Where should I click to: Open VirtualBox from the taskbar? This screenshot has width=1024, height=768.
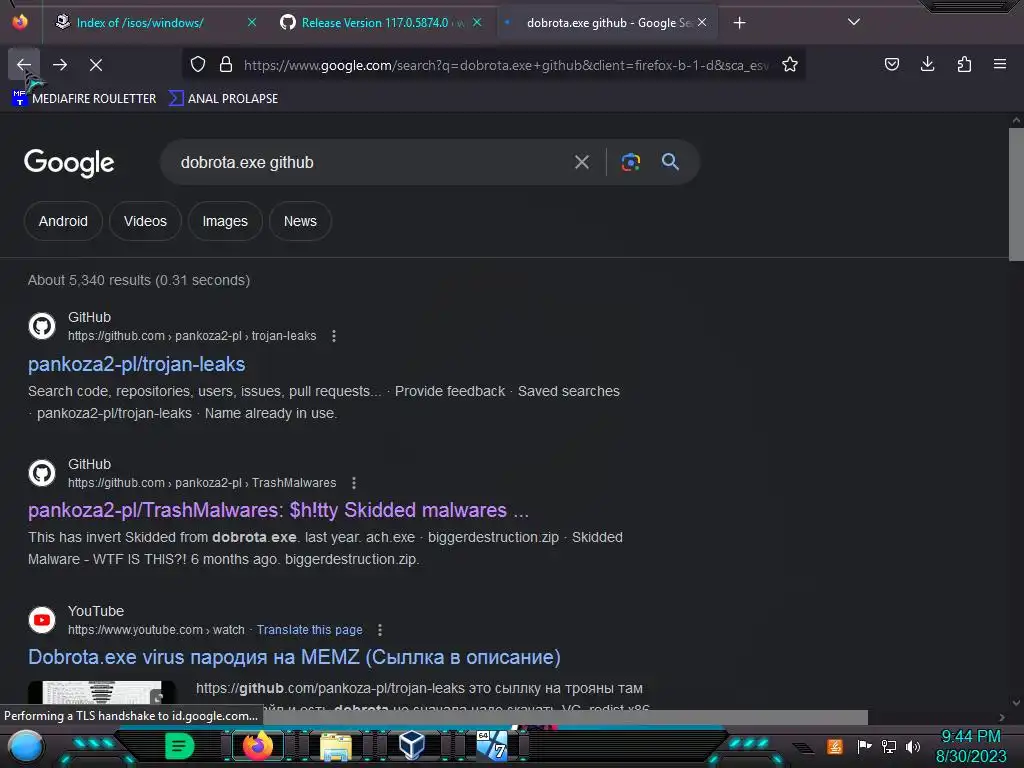[x=411, y=745]
